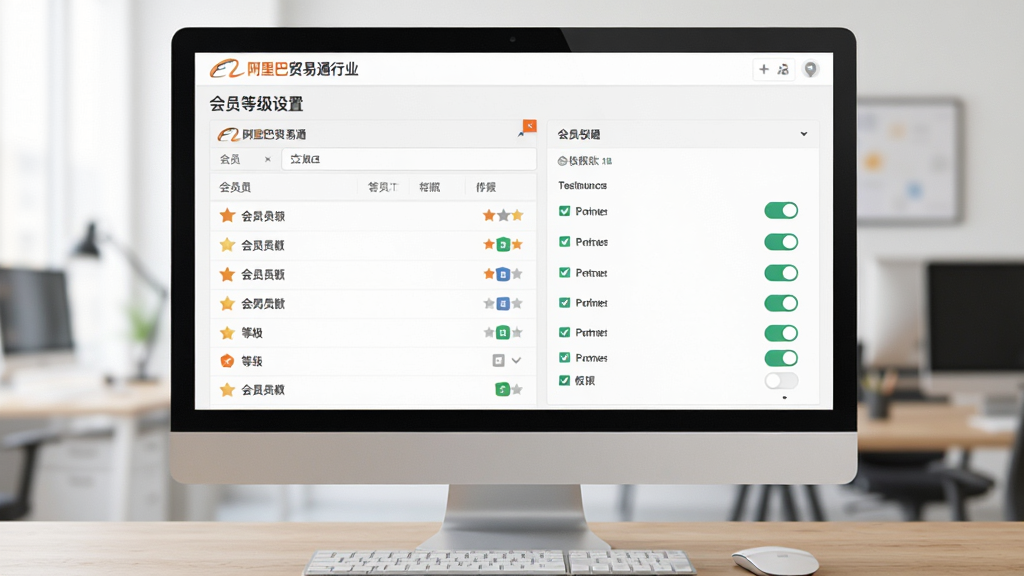Turn off the second green toggle switch
Image resolution: width=1024 pixels, height=576 pixels.
click(x=781, y=242)
